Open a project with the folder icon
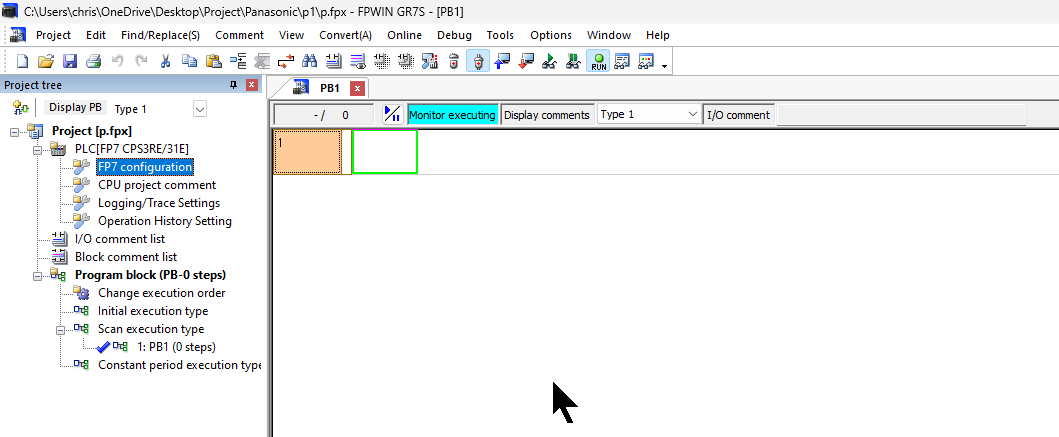1059x437 pixels. click(46, 61)
